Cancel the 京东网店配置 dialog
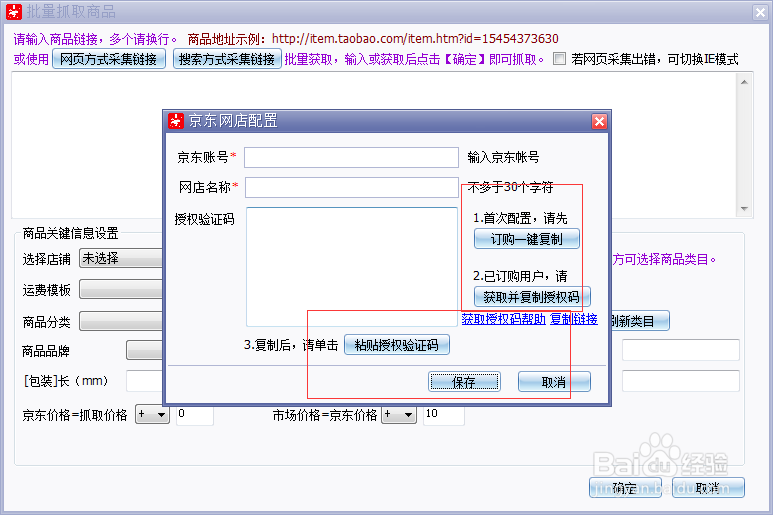Viewport: 773px width, 515px height. click(x=554, y=382)
